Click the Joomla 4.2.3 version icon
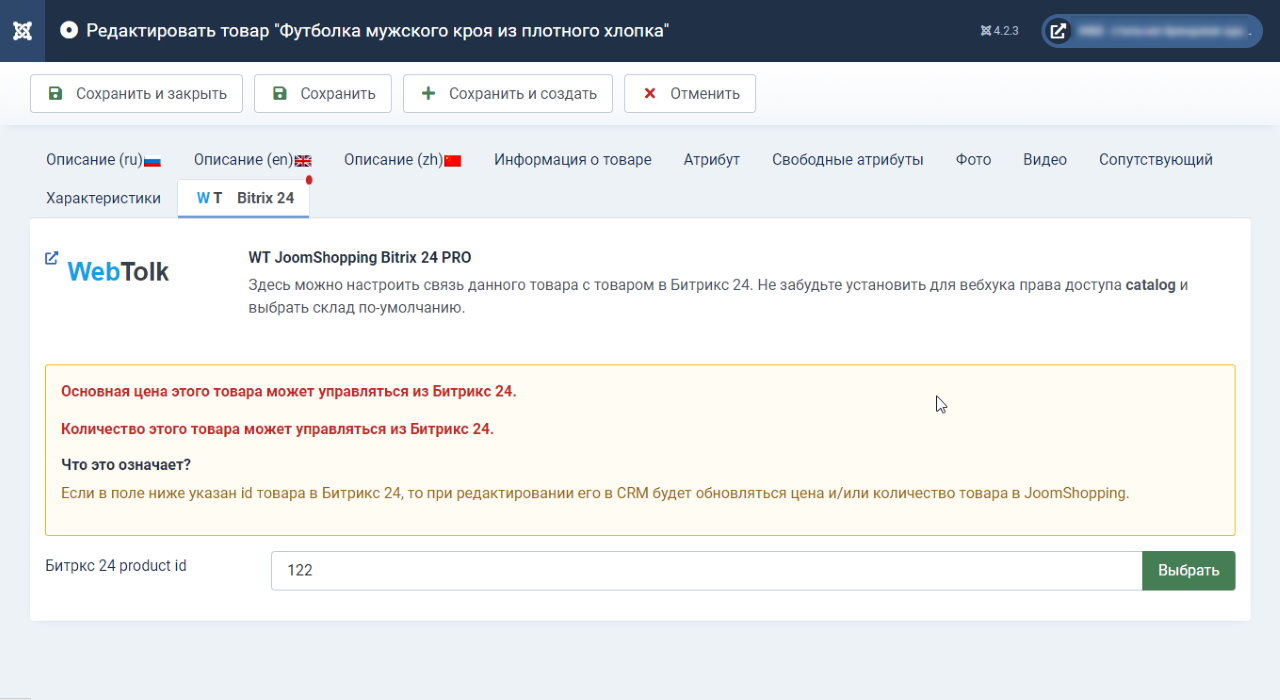Screen dimensions: 1280x700 (x=986, y=30)
